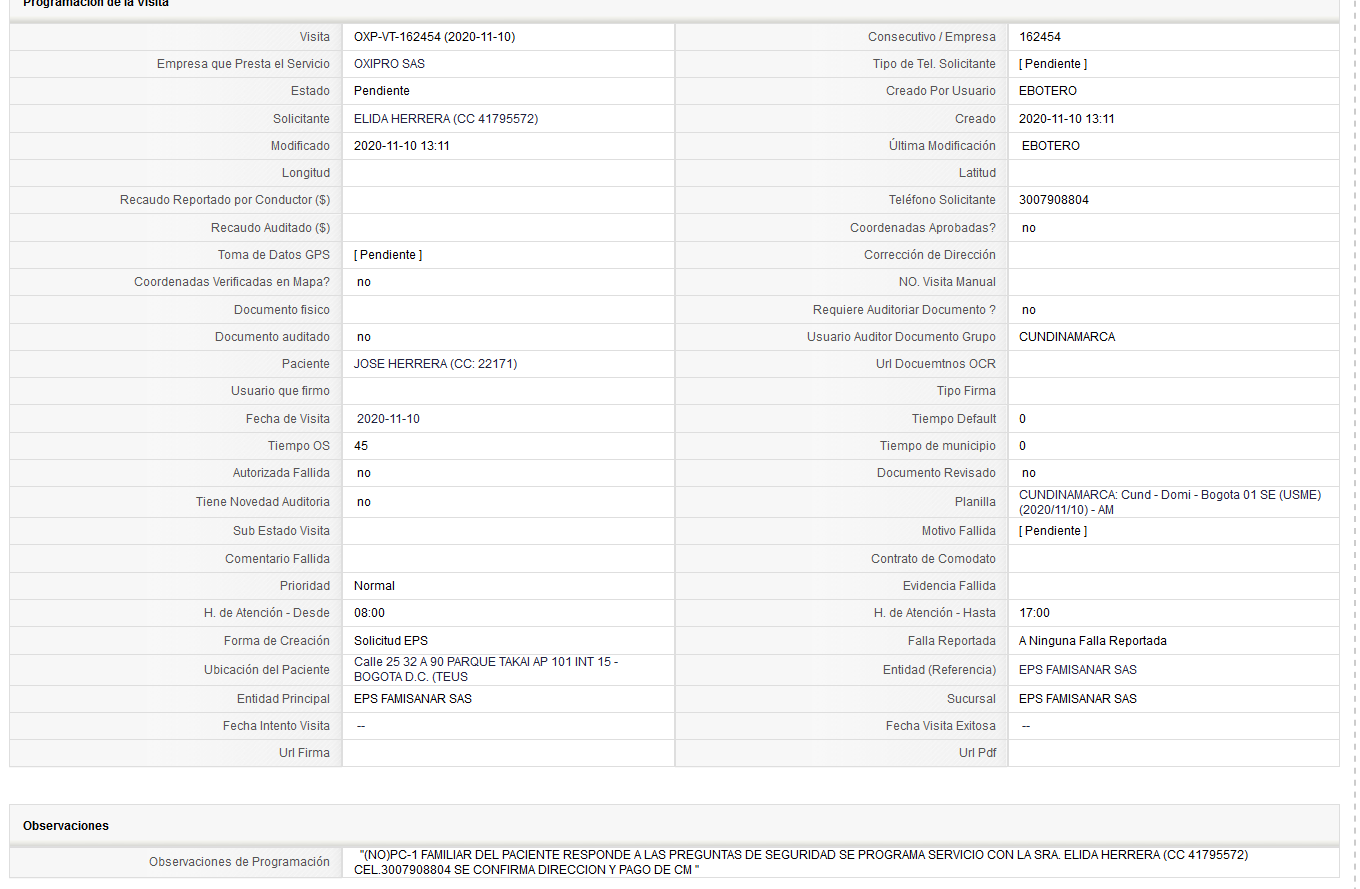Click the NO. Visita Manual label
1360x889 pixels.
click(x=947, y=282)
